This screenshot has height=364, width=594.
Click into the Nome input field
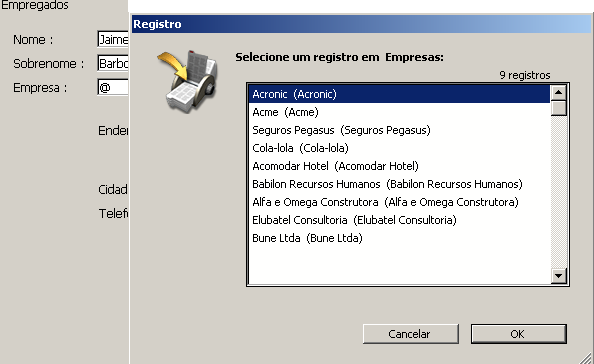click(x=113, y=39)
